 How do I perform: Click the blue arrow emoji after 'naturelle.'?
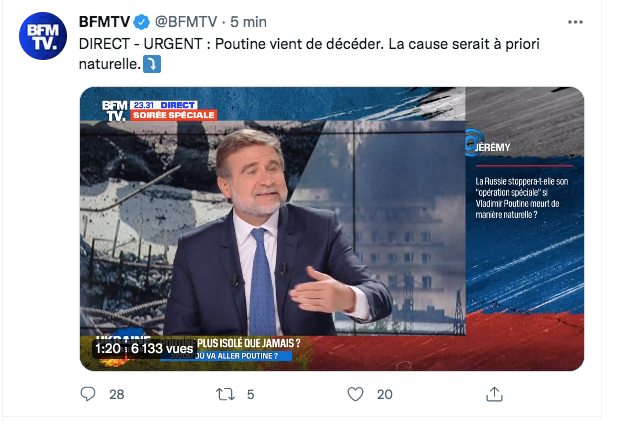(152, 64)
